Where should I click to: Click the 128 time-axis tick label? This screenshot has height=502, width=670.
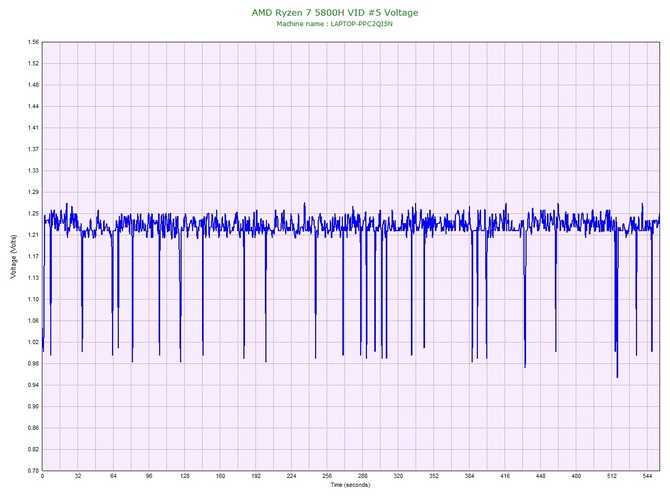185,476
